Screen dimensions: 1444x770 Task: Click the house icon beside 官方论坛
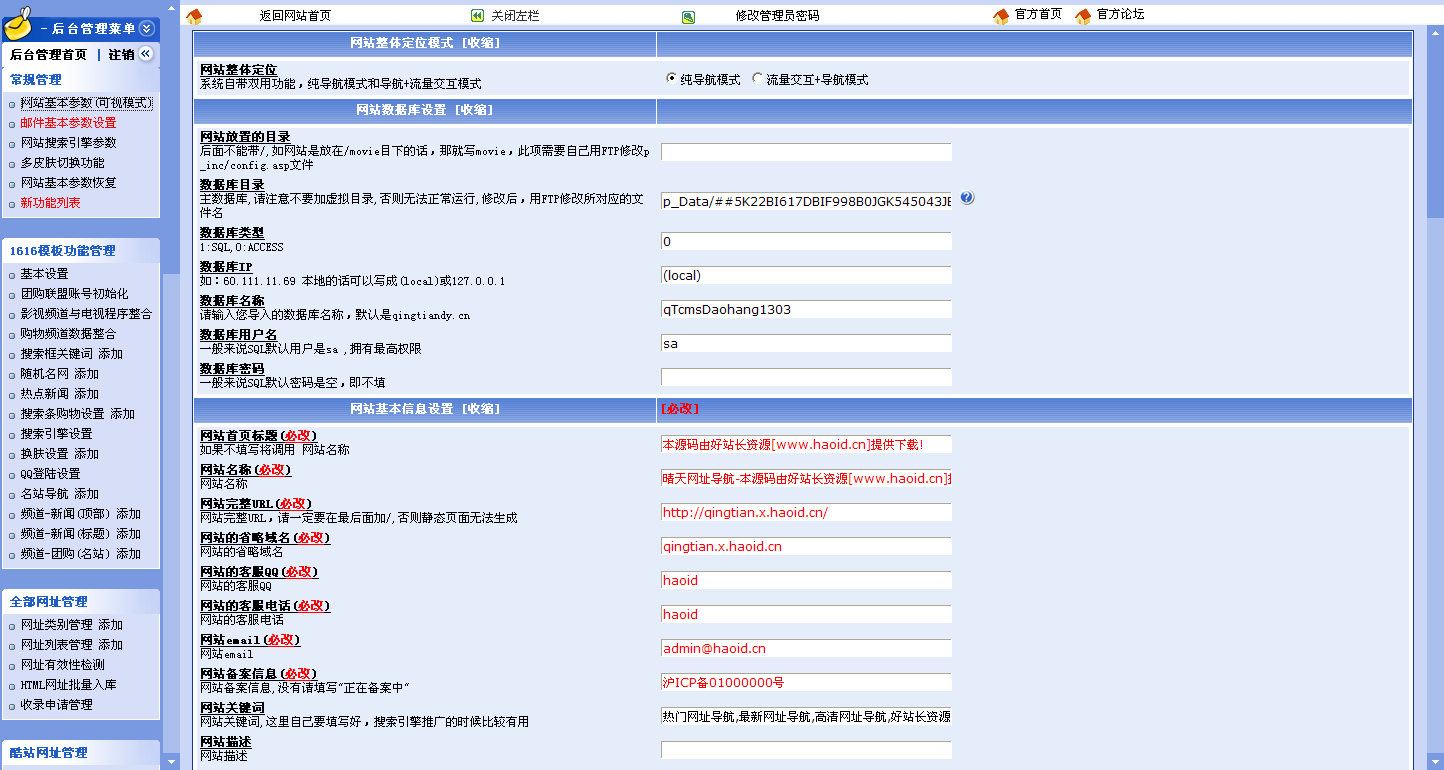tap(1083, 17)
